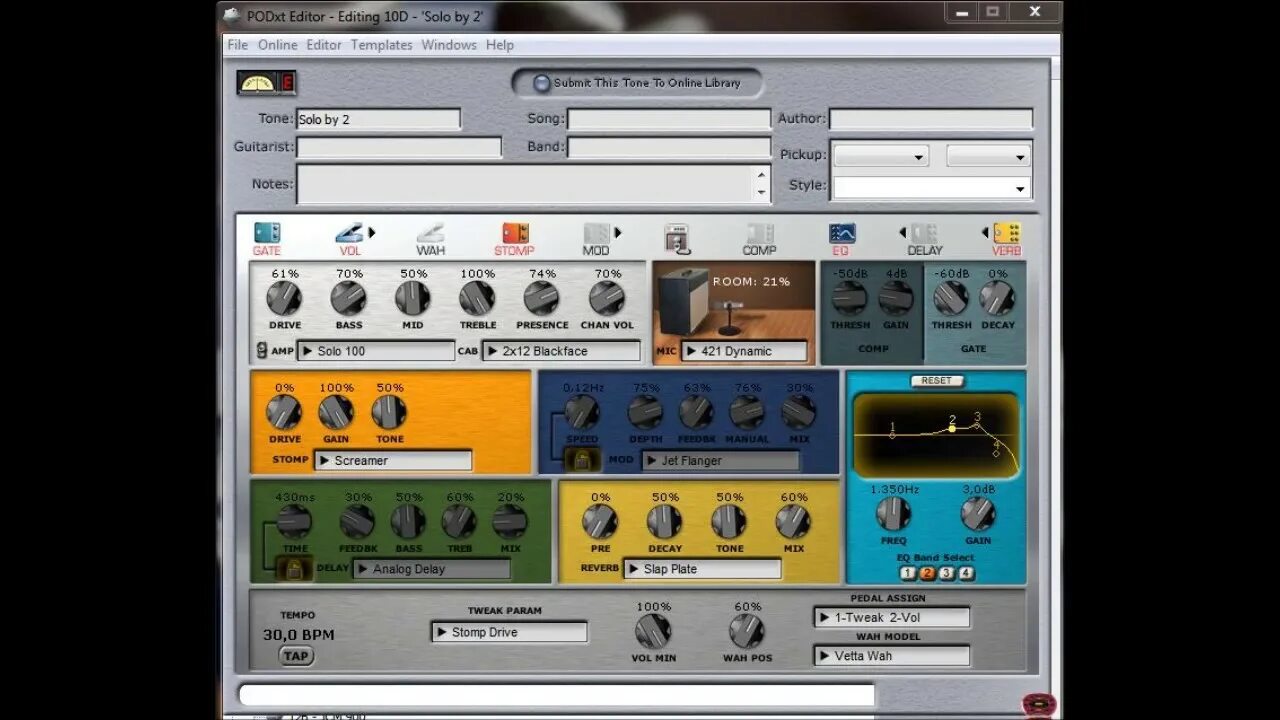Click the COMP THRESH knob
This screenshot has width=1280, height=720.
(x=849, y=298)
